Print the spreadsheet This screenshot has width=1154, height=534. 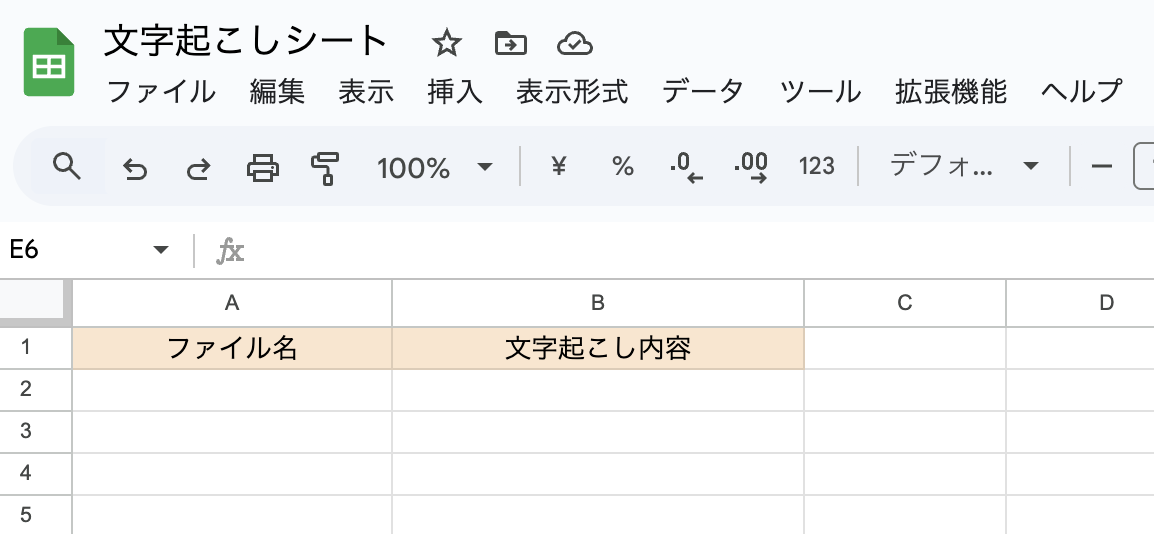(x=263, y=167)
